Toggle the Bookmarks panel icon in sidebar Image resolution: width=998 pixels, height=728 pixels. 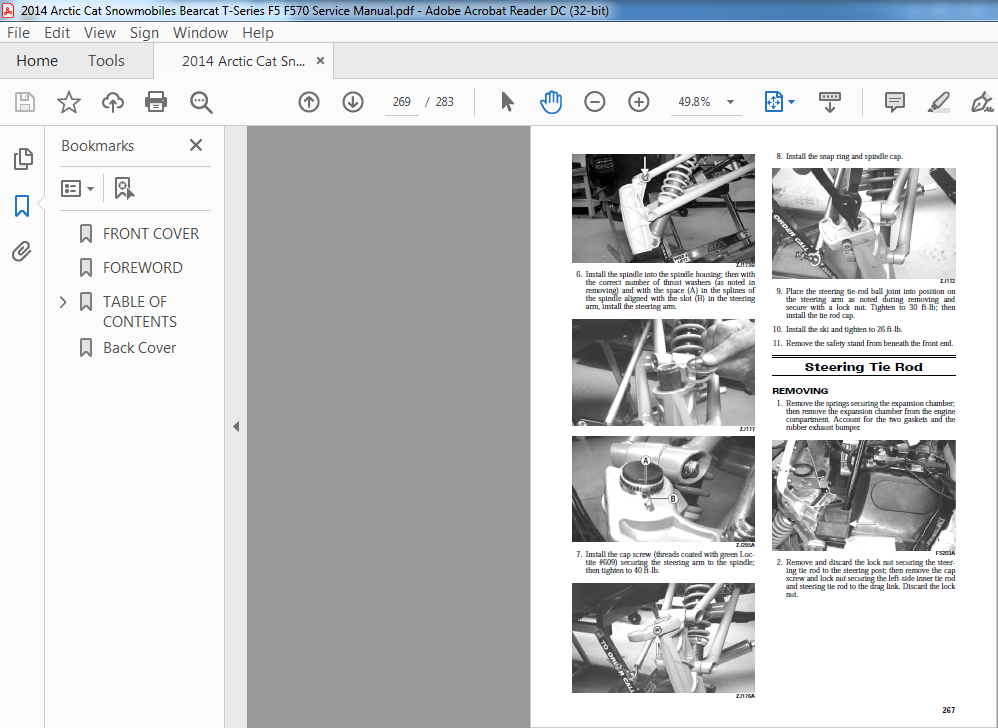(x=22, y=206)
